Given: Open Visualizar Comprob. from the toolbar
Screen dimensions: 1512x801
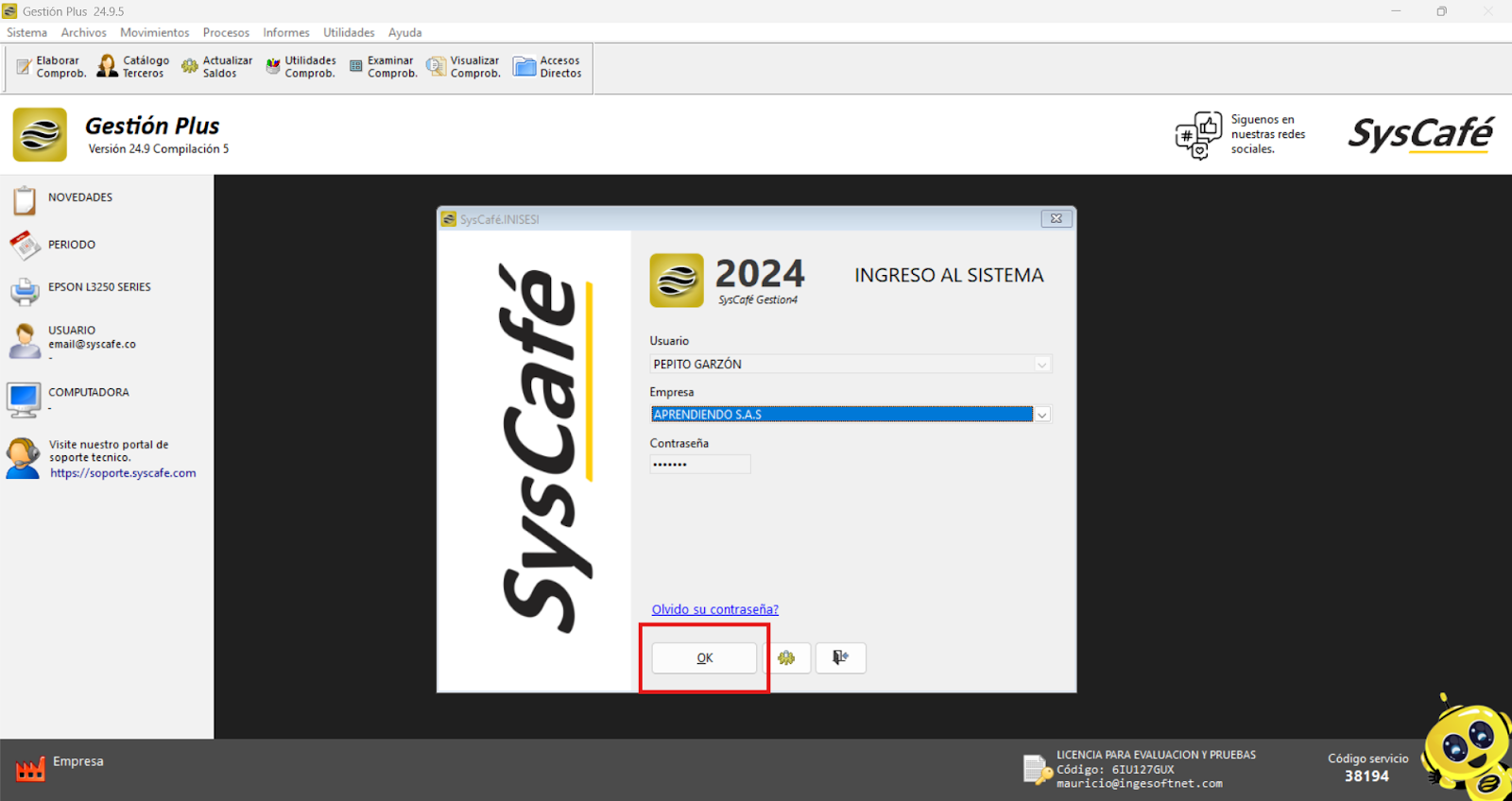Looking at the screenshot, I should click(436, 66).
